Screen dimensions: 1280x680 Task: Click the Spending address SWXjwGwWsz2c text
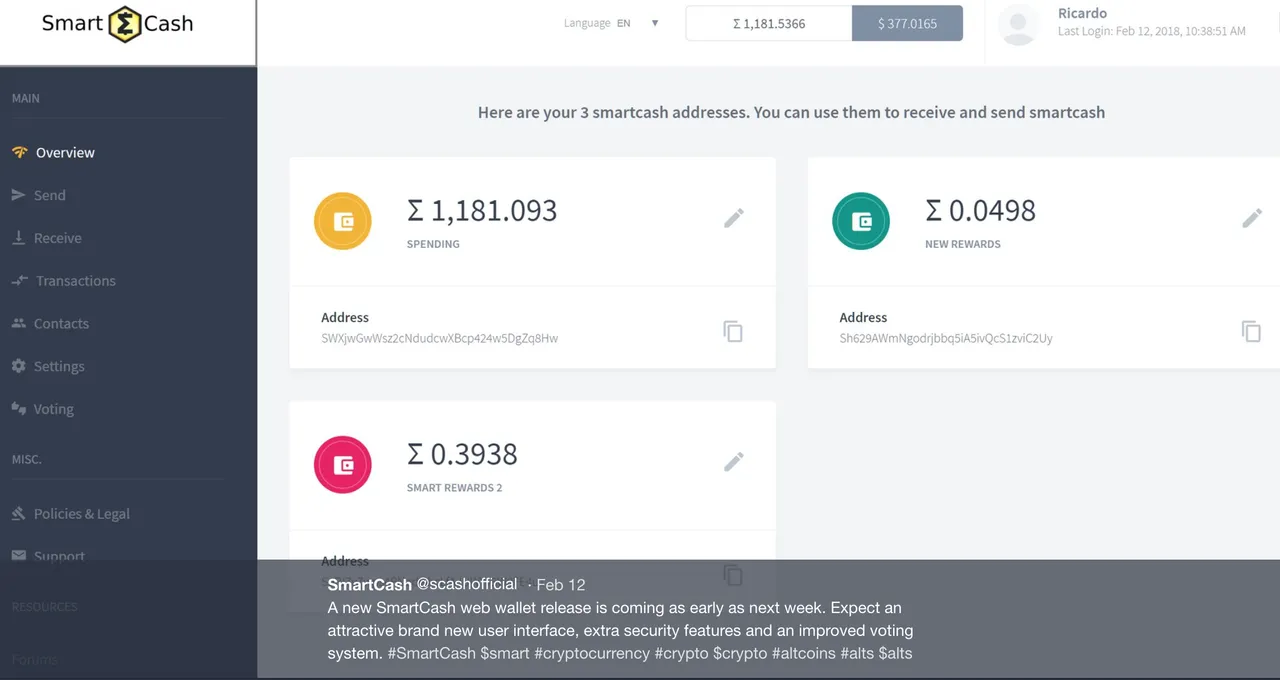click(440, 338)
